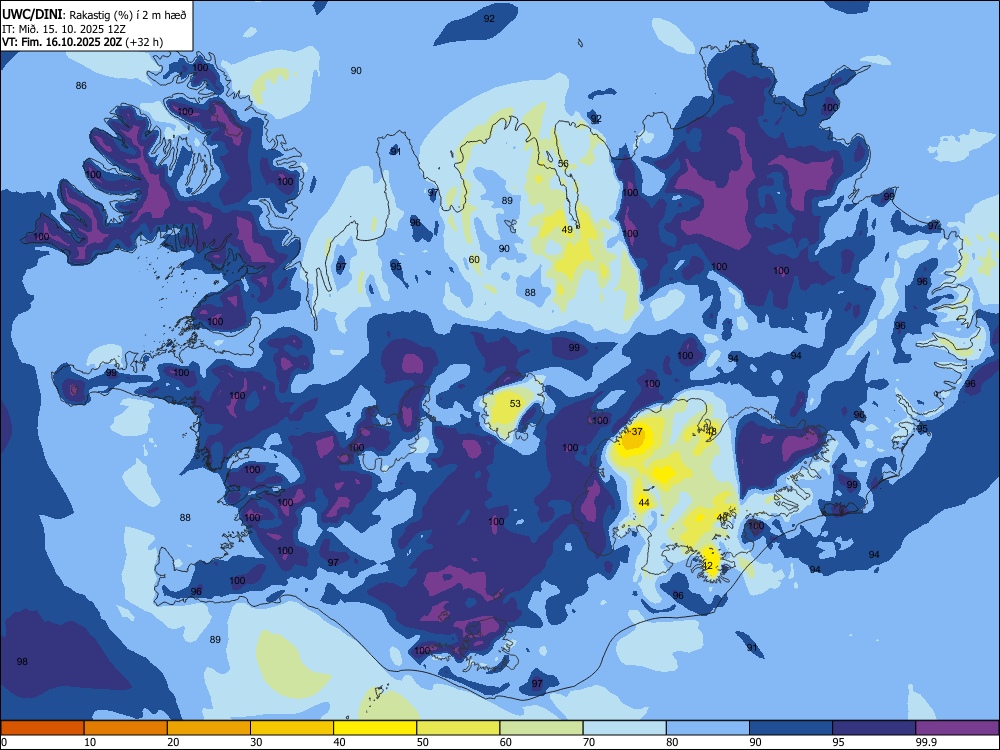Click the legend scale label '95'
Viewport: 1000px width, 750px height.
tap(838, 742)
